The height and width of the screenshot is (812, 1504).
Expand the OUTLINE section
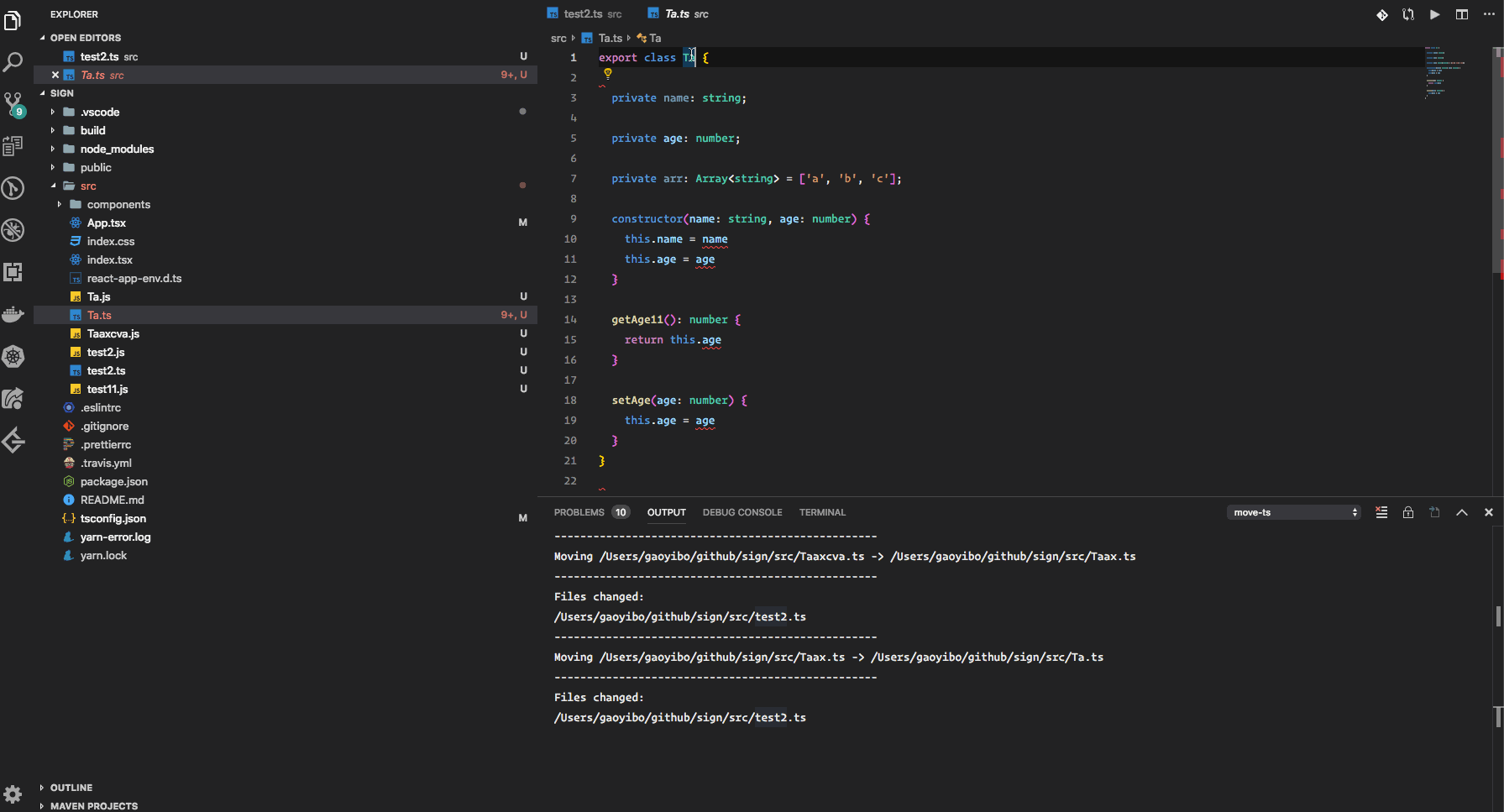[71, 788]
